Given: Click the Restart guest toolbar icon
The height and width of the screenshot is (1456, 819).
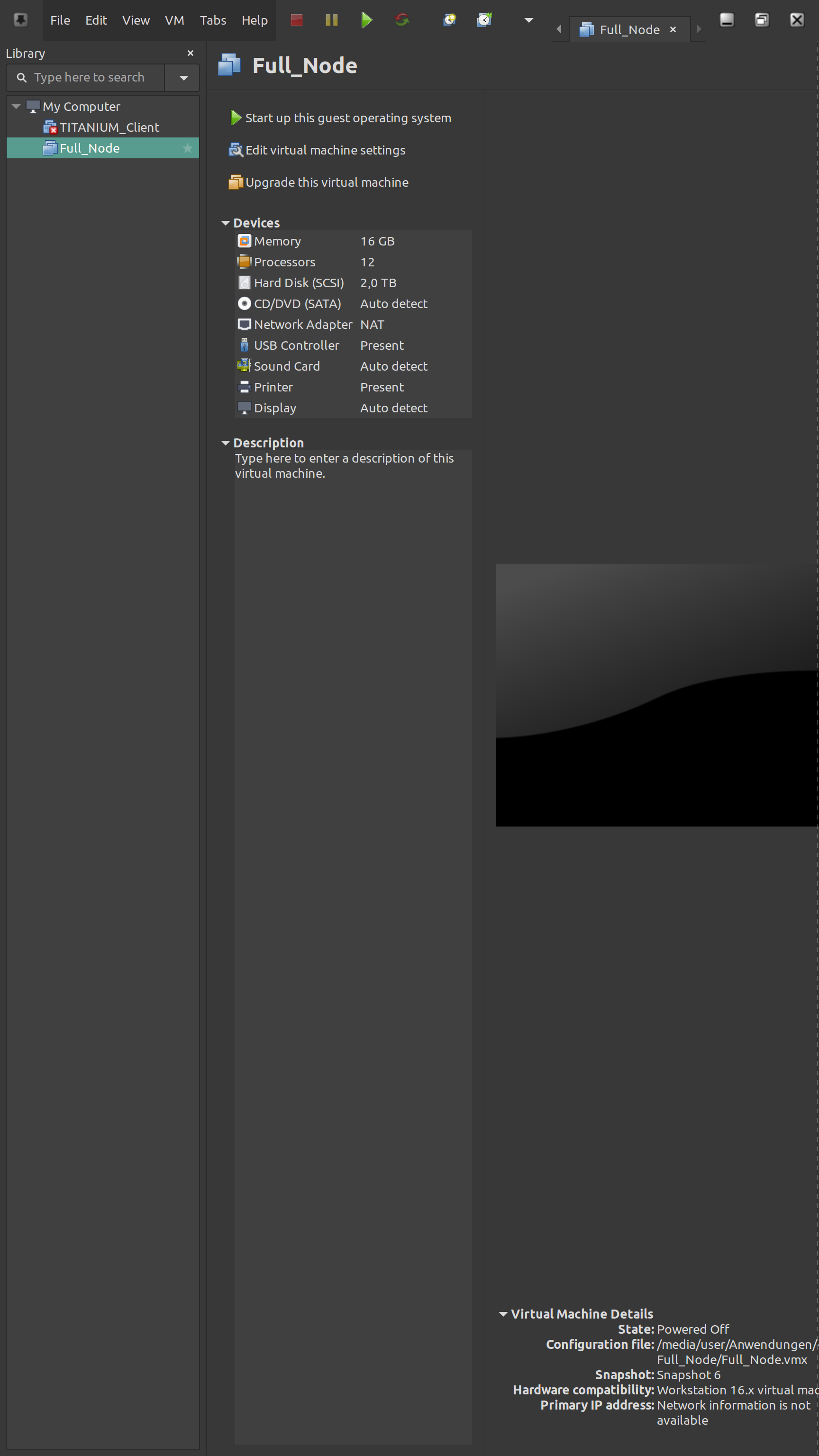Looking at the screenshot, I should (x=402, y=20).
